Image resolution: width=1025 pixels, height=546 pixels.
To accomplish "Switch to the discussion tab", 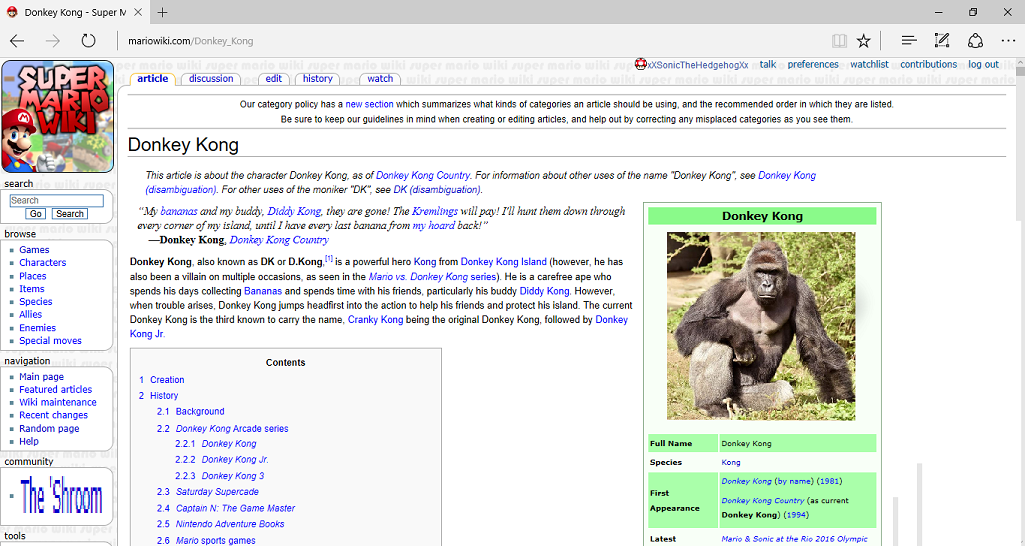I will pos(211,79).
